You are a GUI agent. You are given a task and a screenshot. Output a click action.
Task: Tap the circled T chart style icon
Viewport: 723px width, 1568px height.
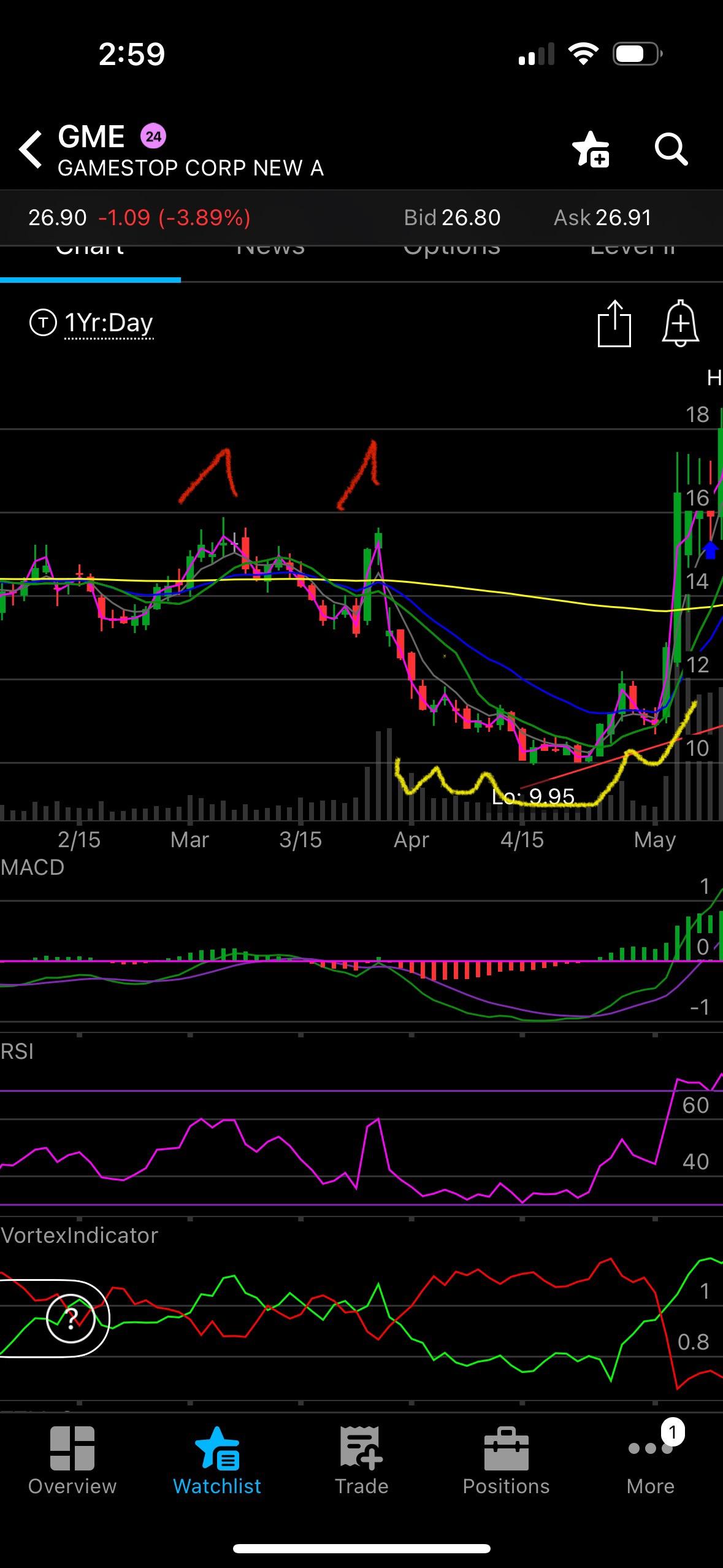pyautogui.click(x=43, y=323)
